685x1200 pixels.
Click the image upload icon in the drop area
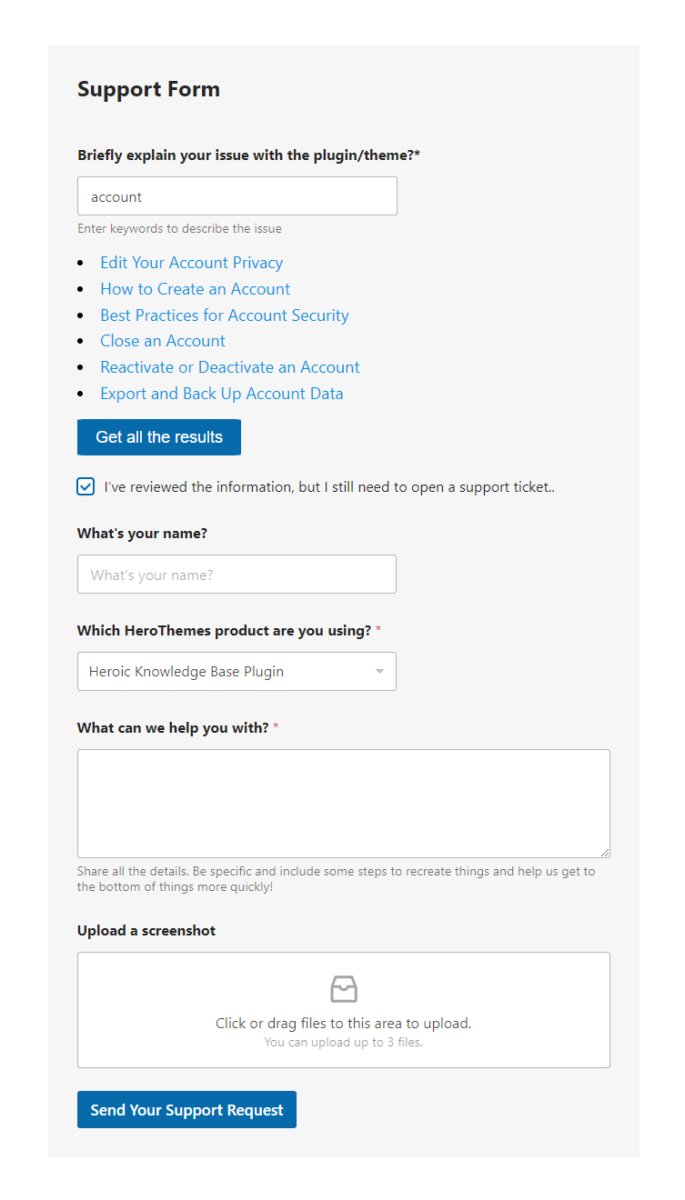(343, 988)
